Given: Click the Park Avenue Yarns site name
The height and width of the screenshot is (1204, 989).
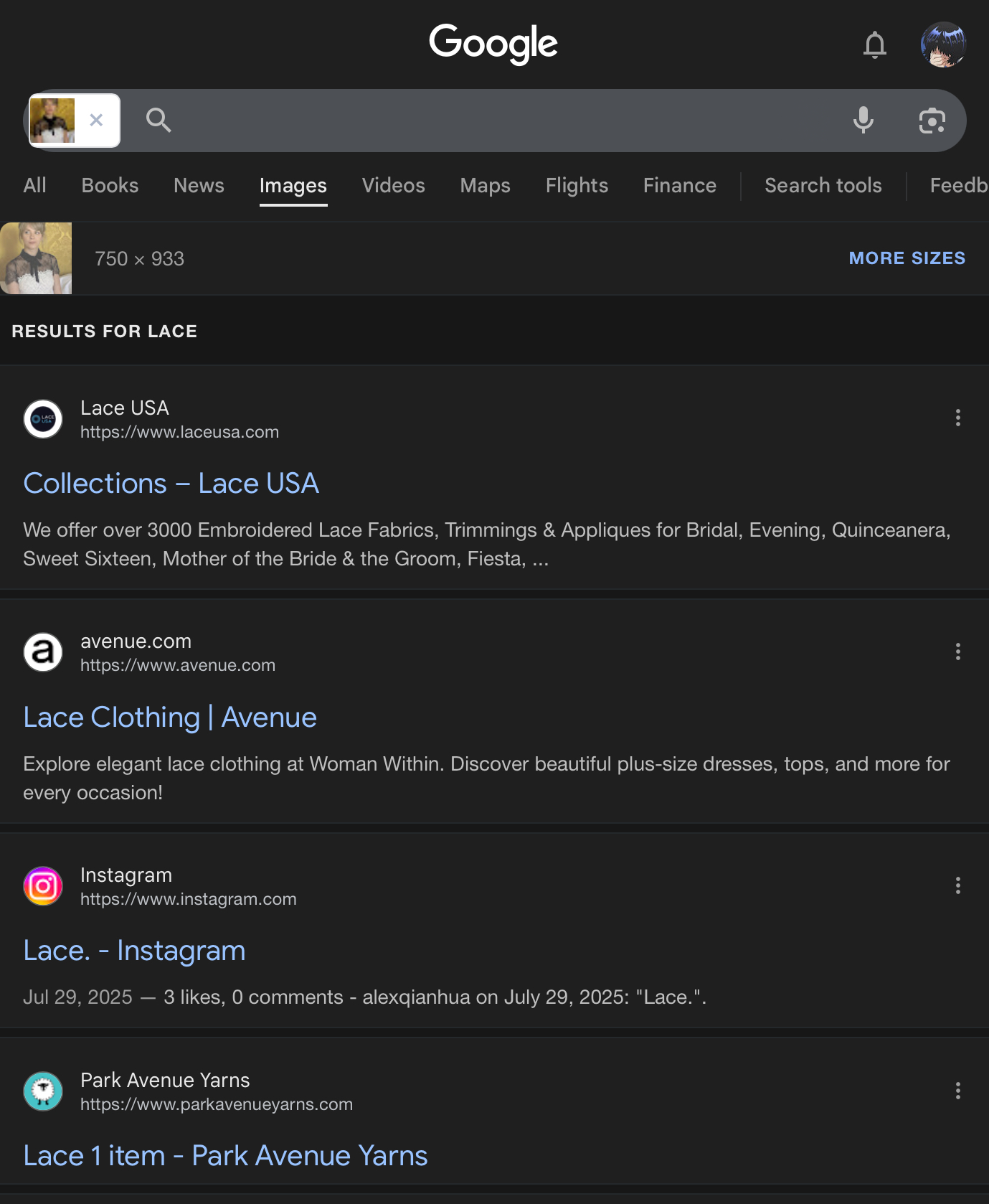Looking at the screenshot, I should tap(165, 1081).
